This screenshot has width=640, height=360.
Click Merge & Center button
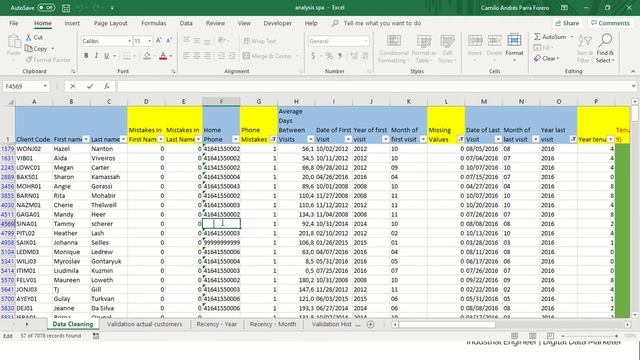tap(267, 56)
